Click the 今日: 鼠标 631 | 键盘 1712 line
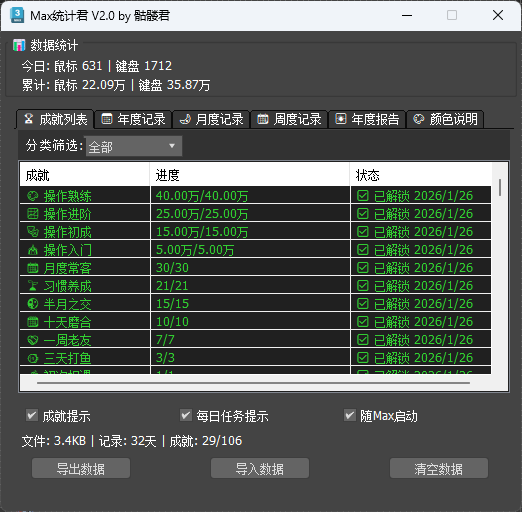The image size is (522, 512). pos(97,66)
